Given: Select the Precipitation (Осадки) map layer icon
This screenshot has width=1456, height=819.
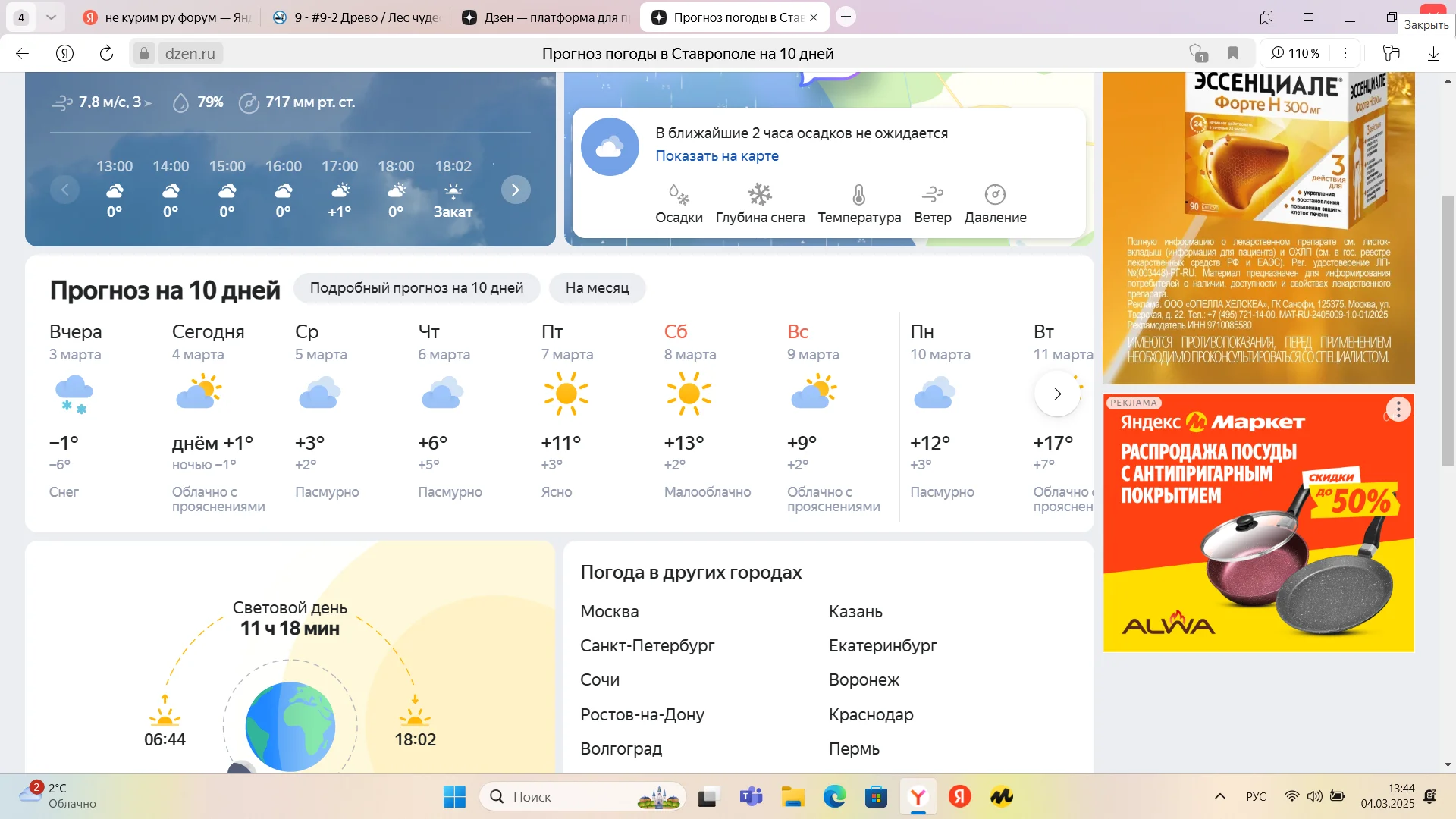Looking at the screenshot, I should click(x=679, y=196).
